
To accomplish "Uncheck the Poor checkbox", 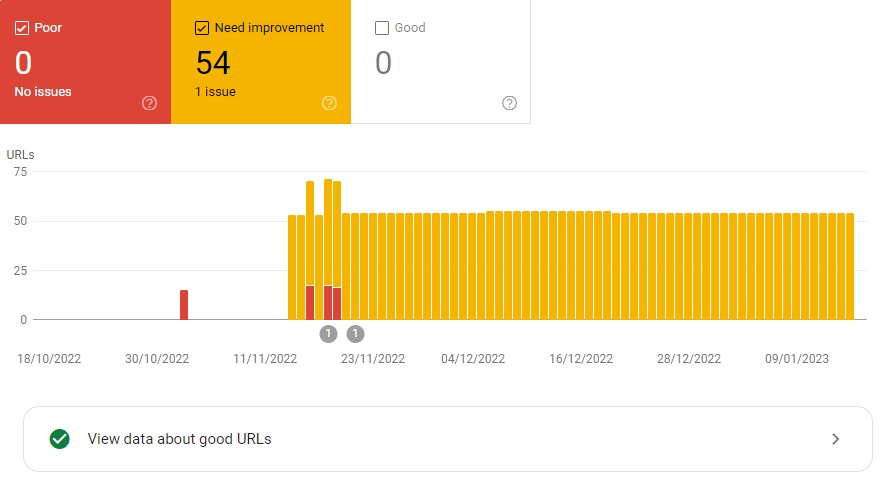I will [22, 28].
